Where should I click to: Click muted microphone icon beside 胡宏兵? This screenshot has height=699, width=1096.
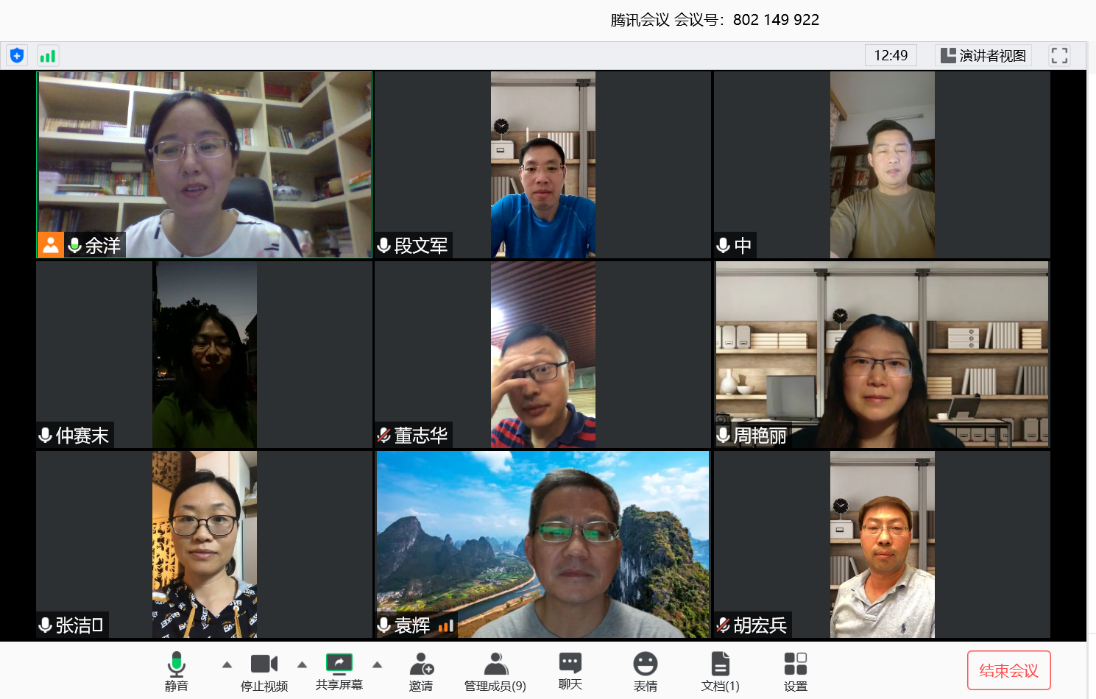[723, 625]
